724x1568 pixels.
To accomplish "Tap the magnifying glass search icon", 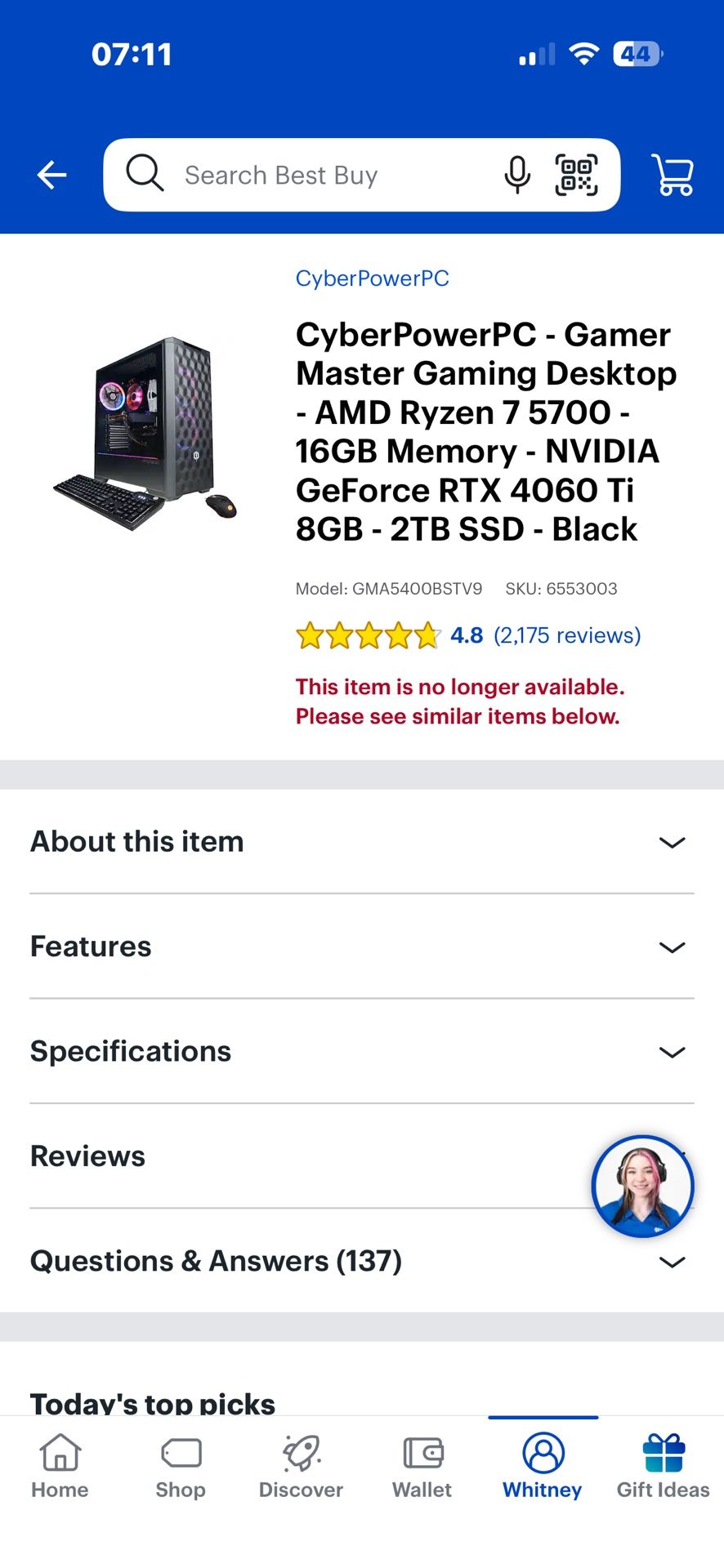I will 145,174.
